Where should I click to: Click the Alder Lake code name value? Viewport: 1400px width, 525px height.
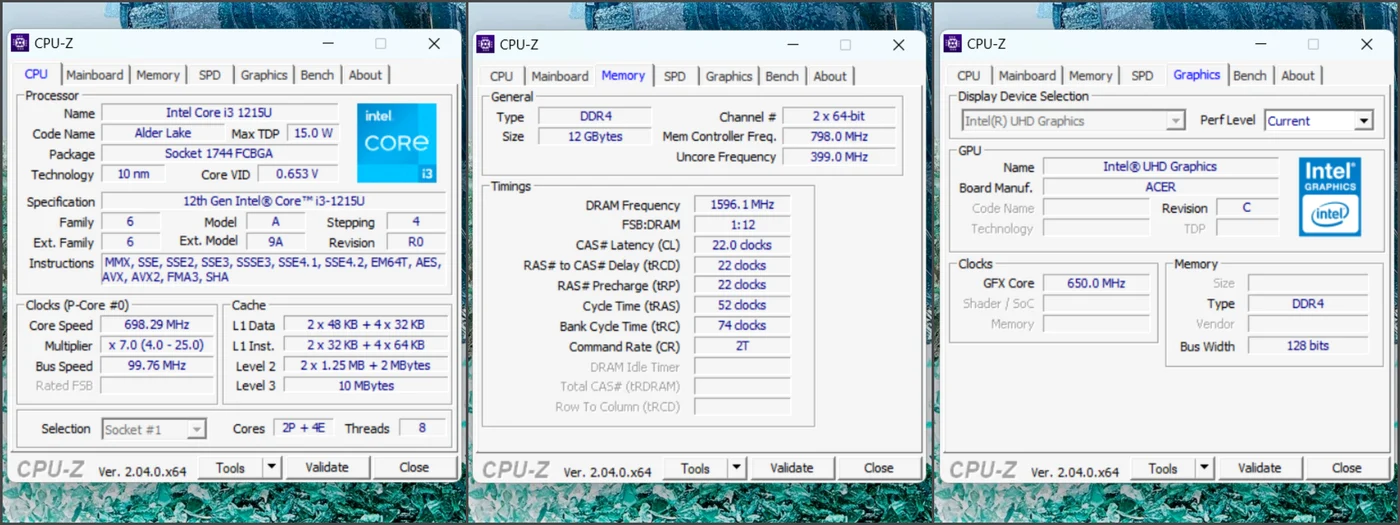pos(163,133)
